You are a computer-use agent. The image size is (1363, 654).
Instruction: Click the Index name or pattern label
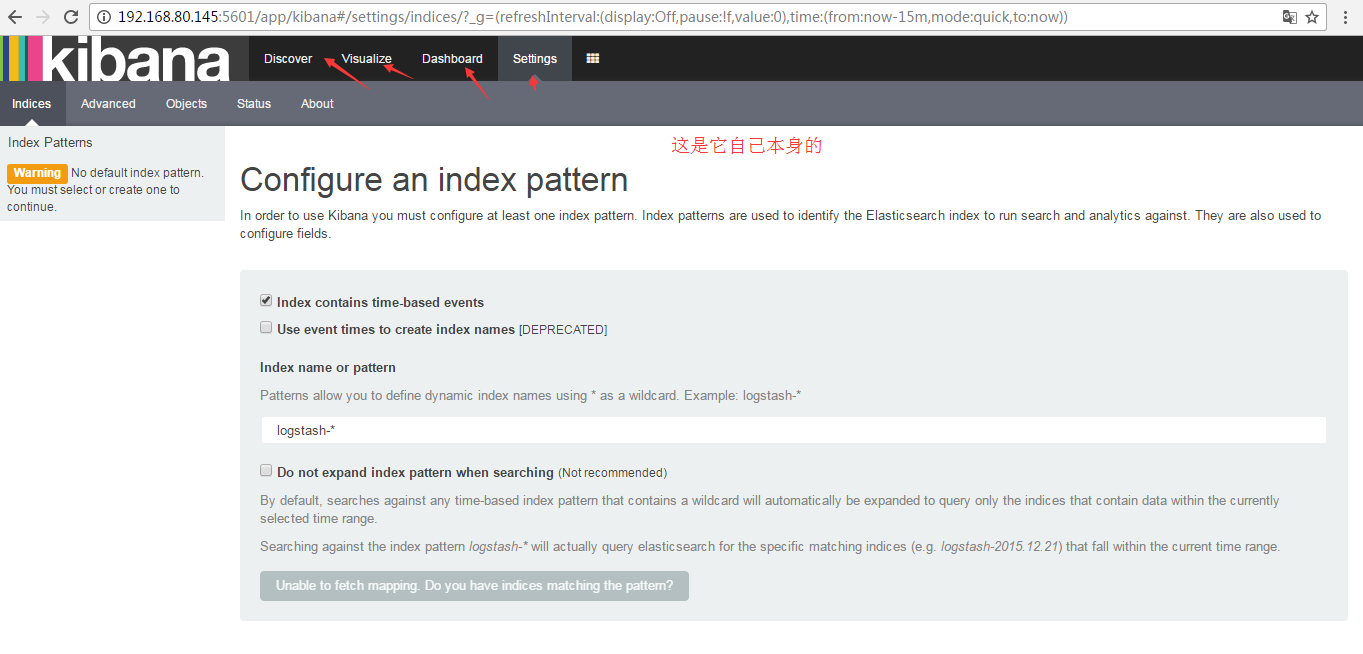(x=328, y=368)
